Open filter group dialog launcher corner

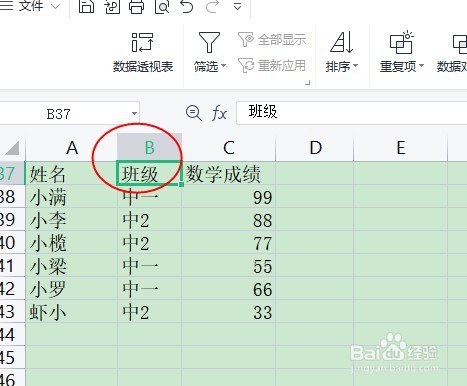point(307,82)
